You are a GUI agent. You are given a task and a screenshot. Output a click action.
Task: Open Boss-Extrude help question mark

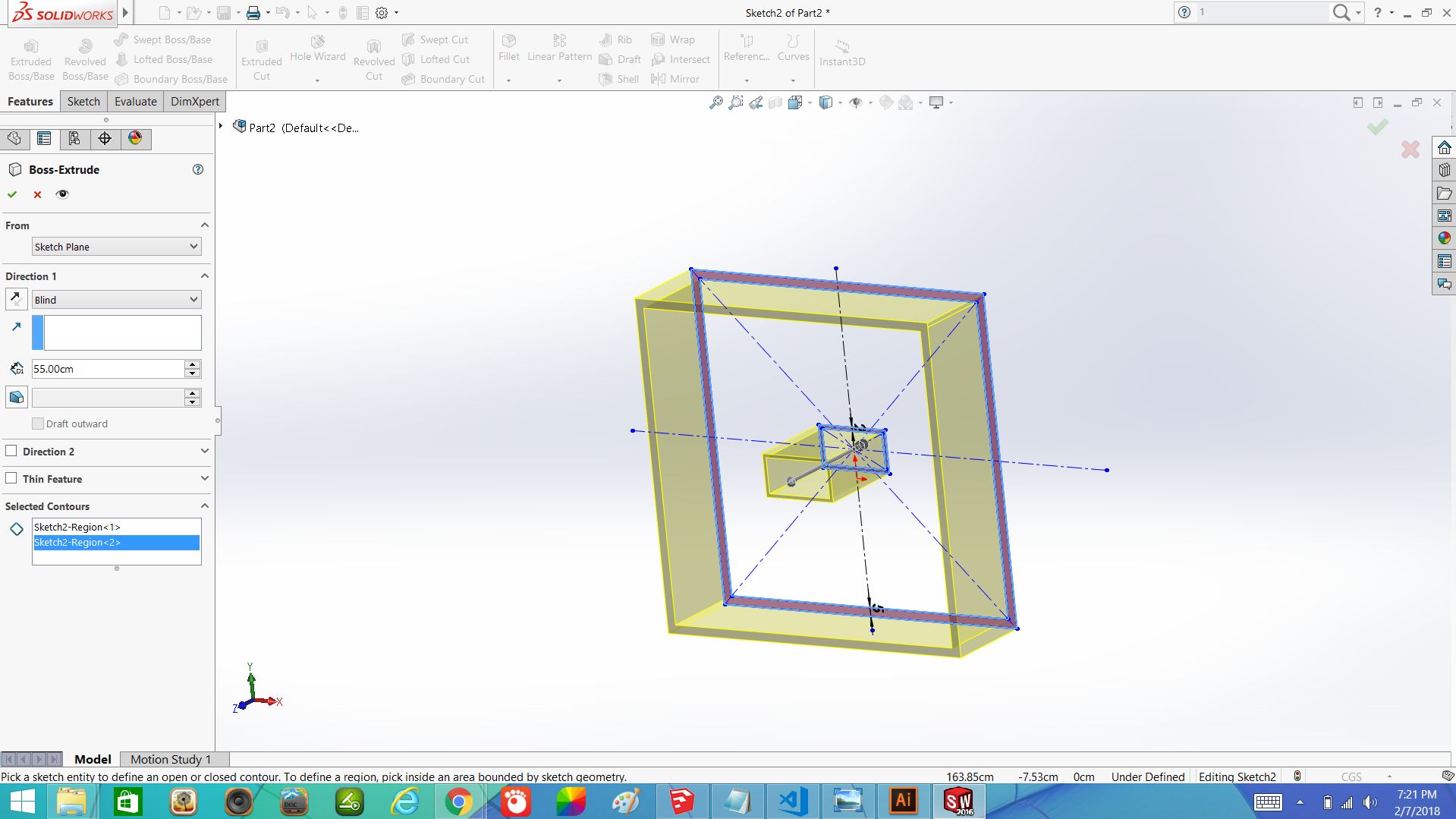click(198, 169)
